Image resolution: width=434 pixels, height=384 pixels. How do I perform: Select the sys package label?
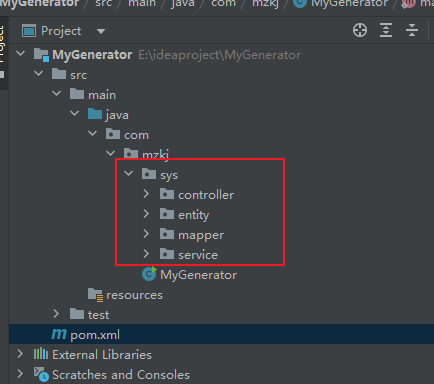(x=169, y=175)
